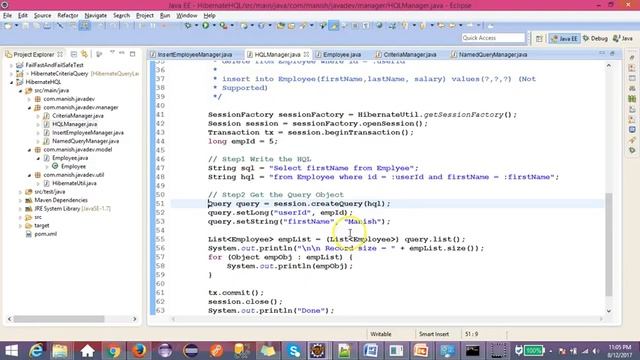Switch to Java EE perspective
Viewport: 640px width, 360px height.
click(564, 38)
